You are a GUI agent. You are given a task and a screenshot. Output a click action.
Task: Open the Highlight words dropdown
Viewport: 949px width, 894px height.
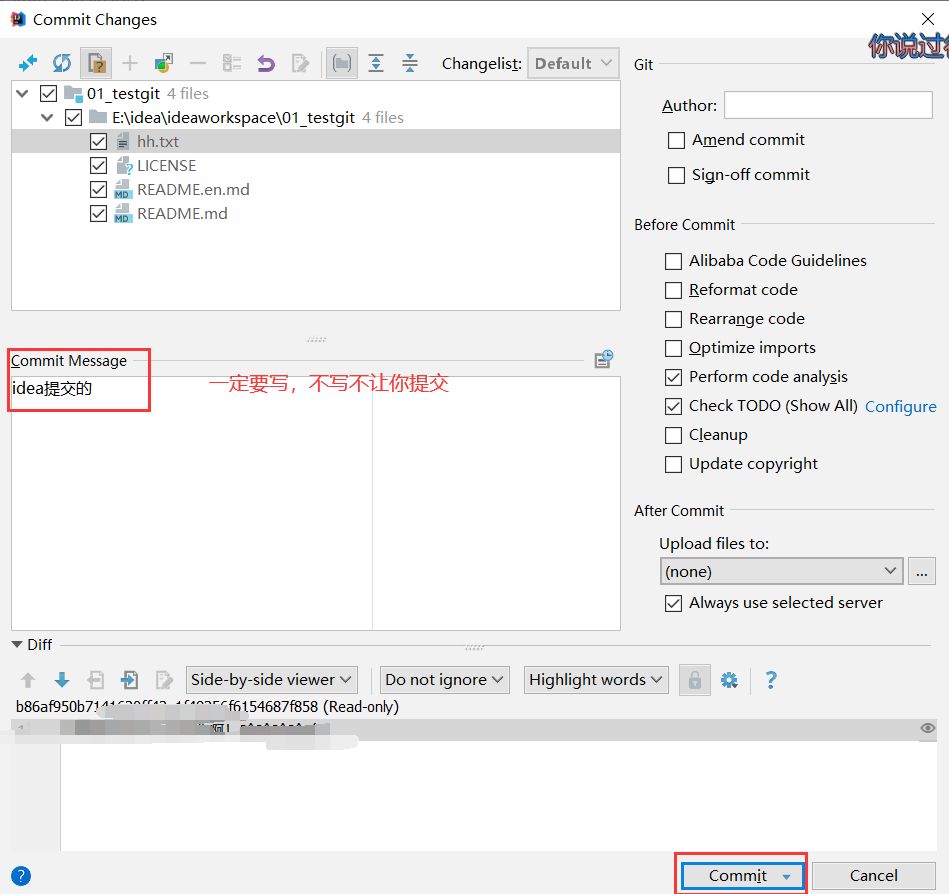[596, 680]
